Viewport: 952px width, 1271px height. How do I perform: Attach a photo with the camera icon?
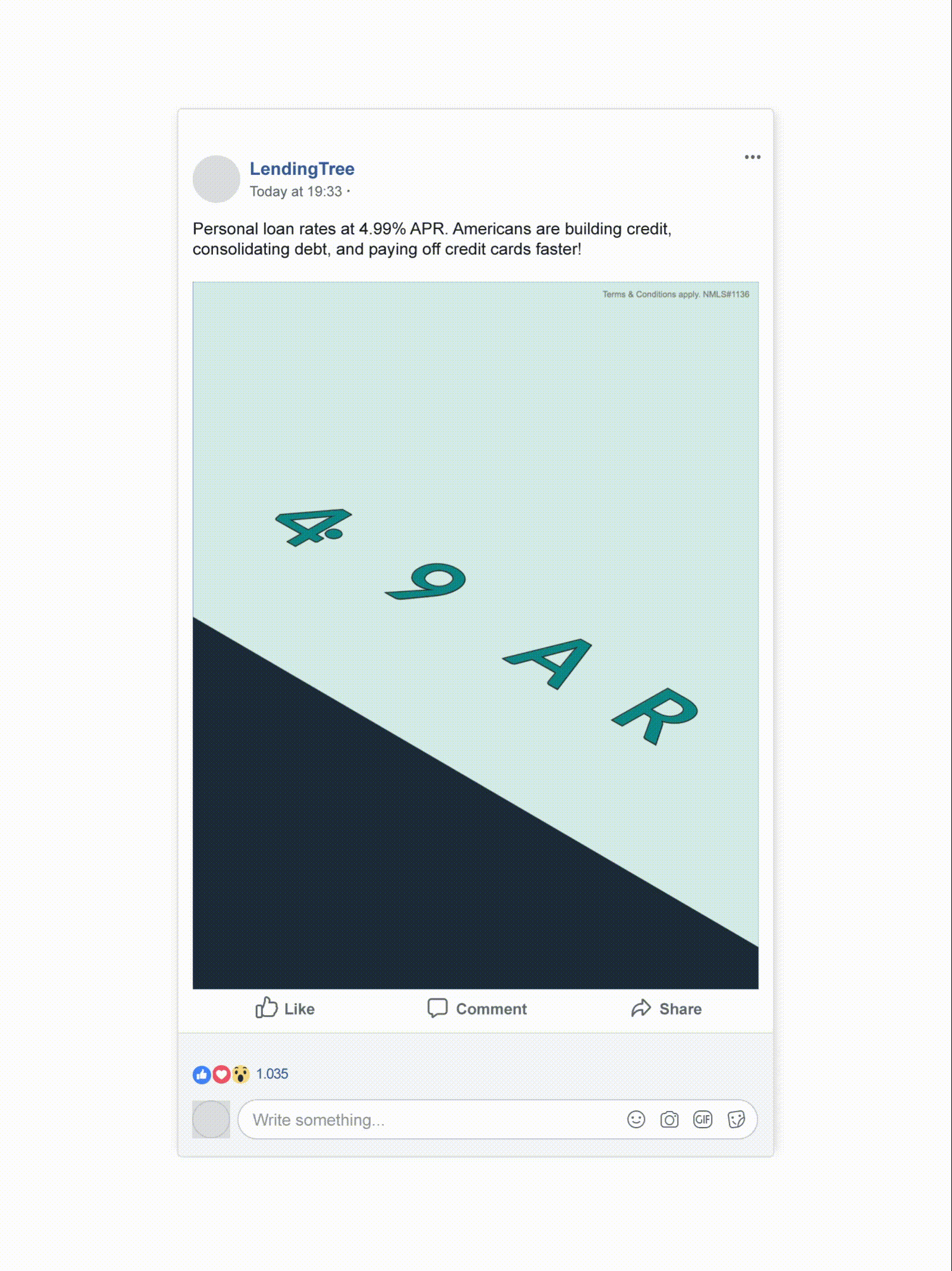click(x=669, y=1120)
